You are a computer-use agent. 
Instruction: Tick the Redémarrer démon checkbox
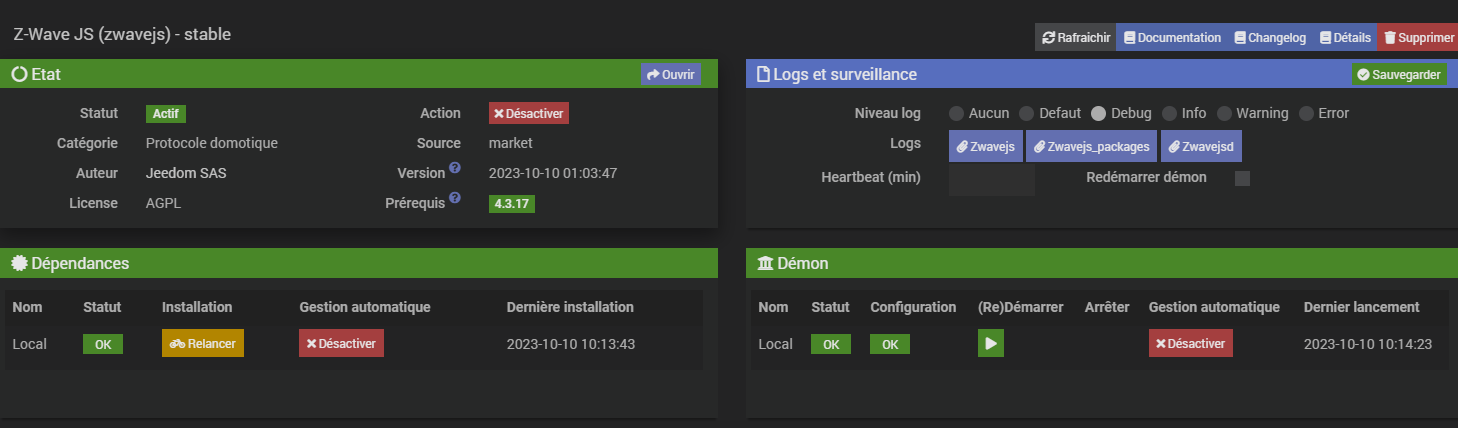1243,179
